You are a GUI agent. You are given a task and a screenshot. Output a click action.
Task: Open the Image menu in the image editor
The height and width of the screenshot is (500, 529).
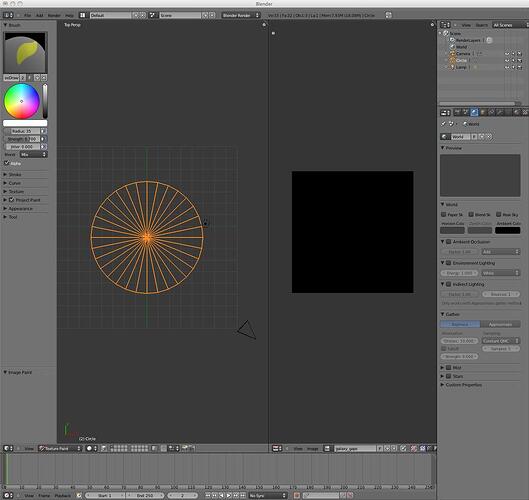tap(312, 449)
